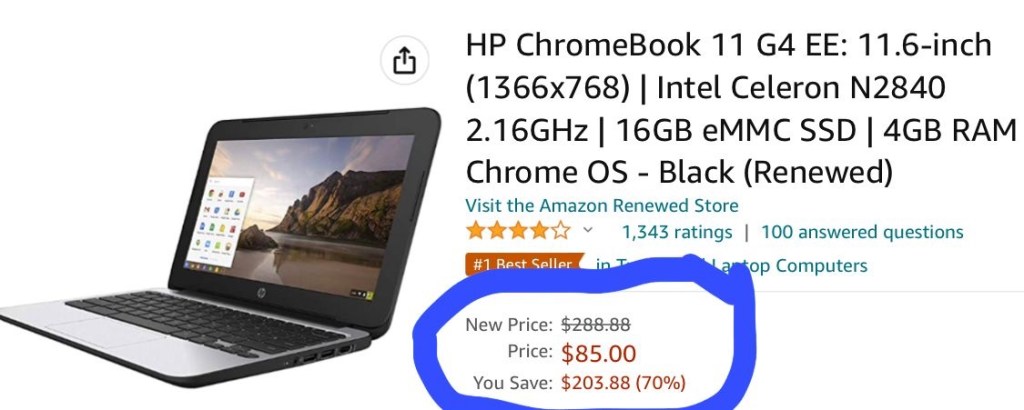The width and height of the screenshot is (1024, 410).
Task: Visit the Amazon Renewed Store link
Action: [601, 206]
